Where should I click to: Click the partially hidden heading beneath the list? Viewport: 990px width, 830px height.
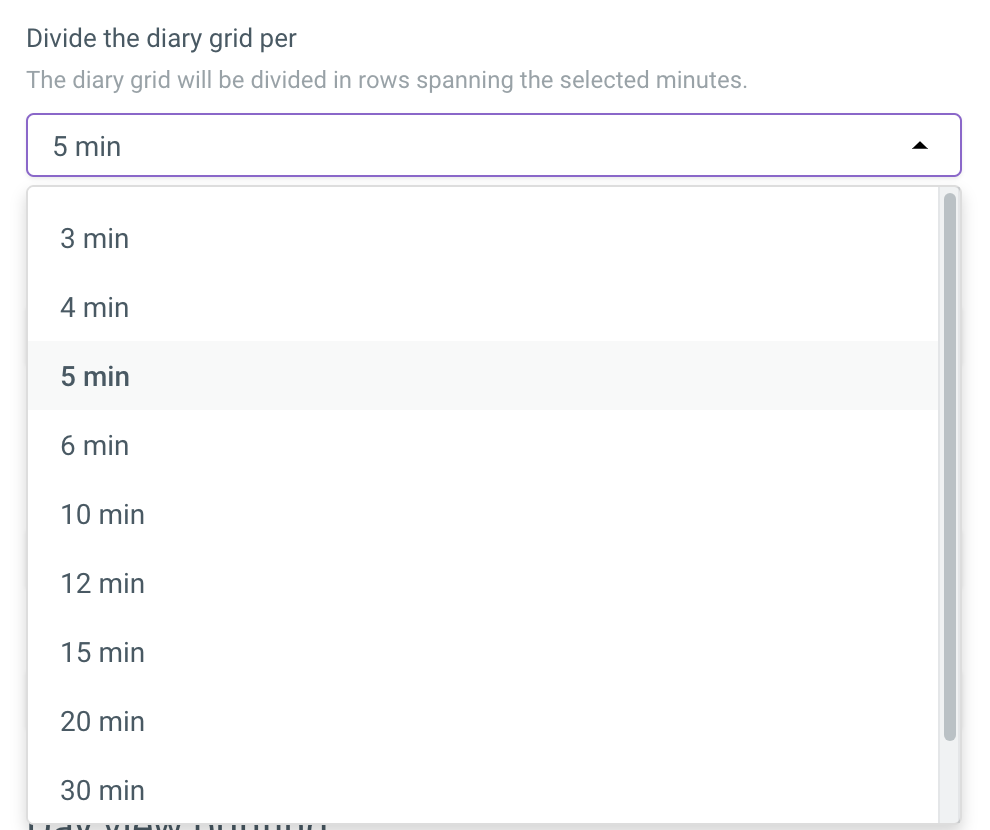[x=180, y=826]
